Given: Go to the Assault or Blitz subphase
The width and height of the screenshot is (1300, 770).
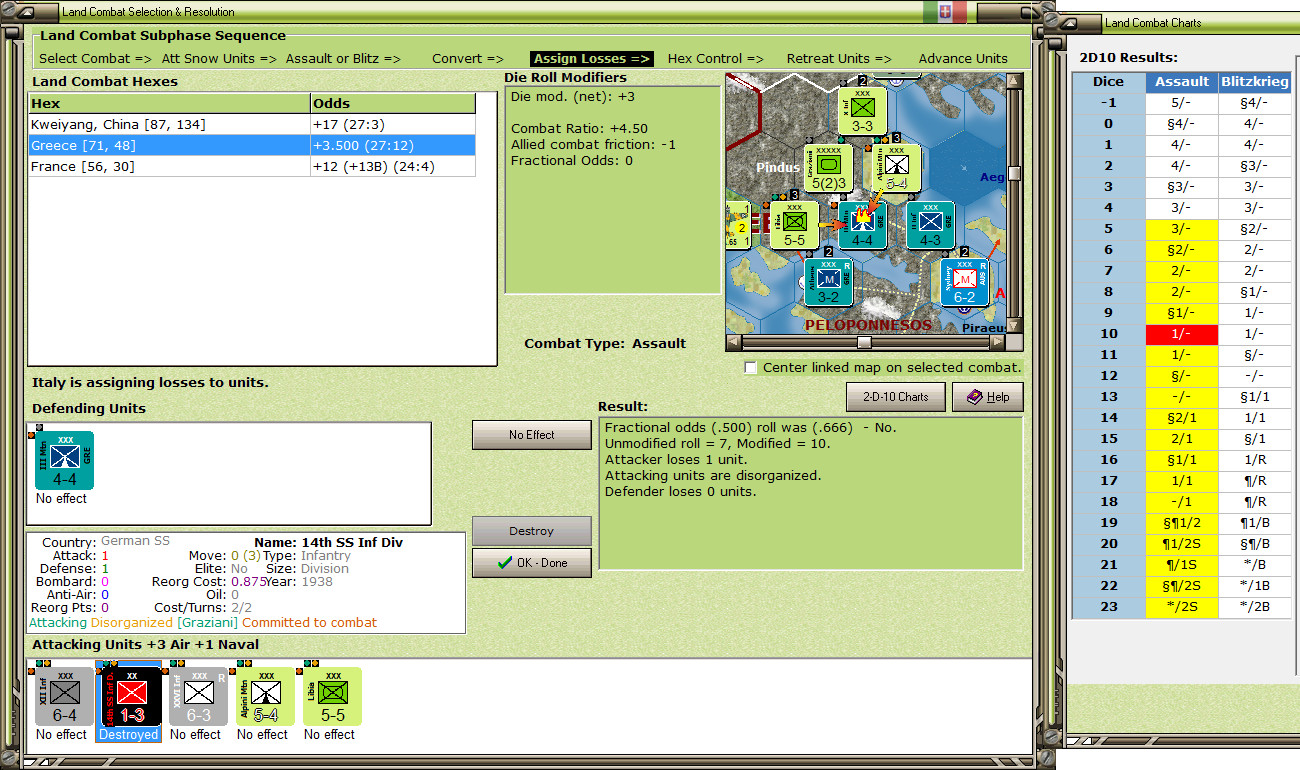Looking at the screenshot, I should (343, 59).
